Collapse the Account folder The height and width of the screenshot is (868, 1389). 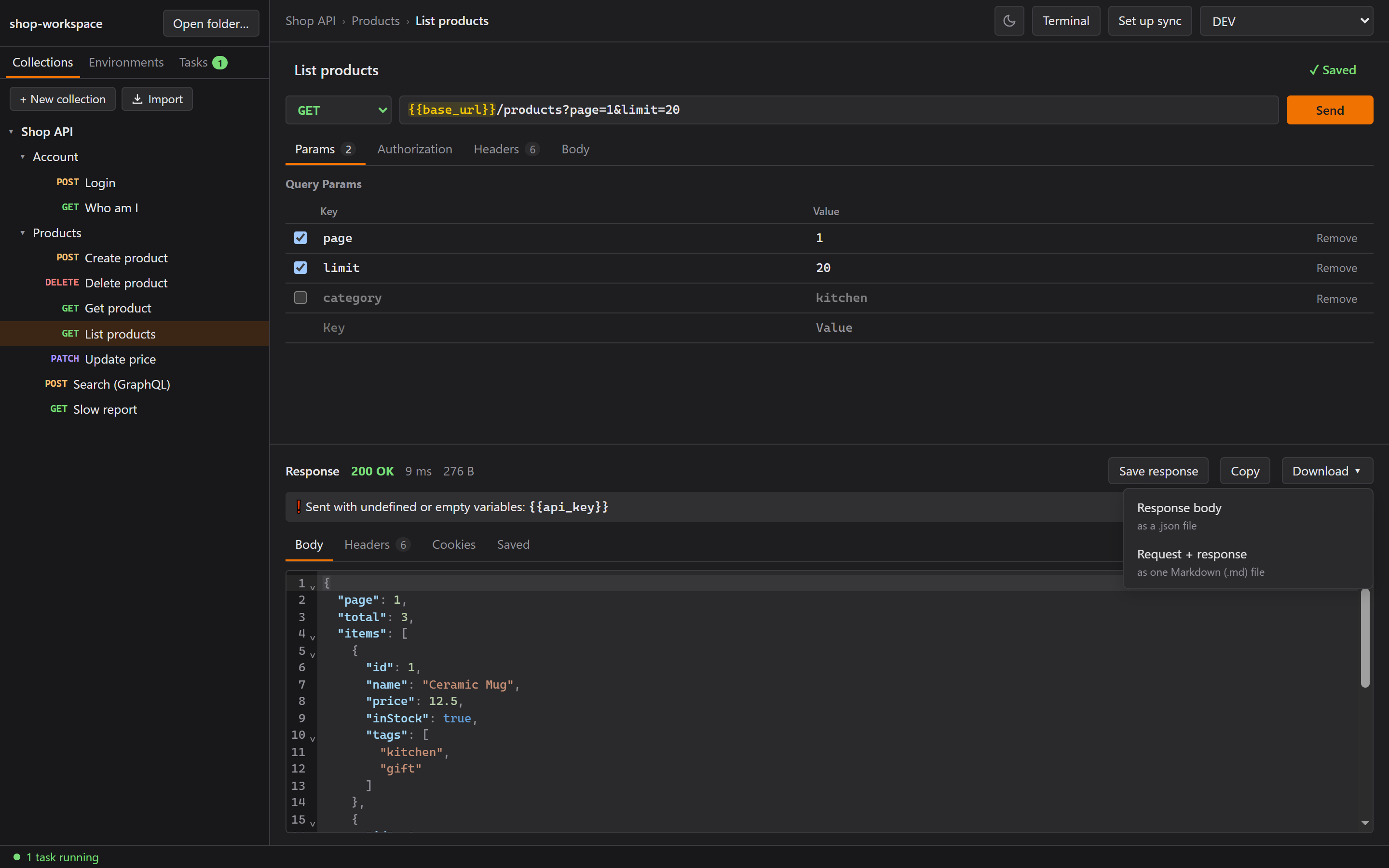(x=22, y=157)
